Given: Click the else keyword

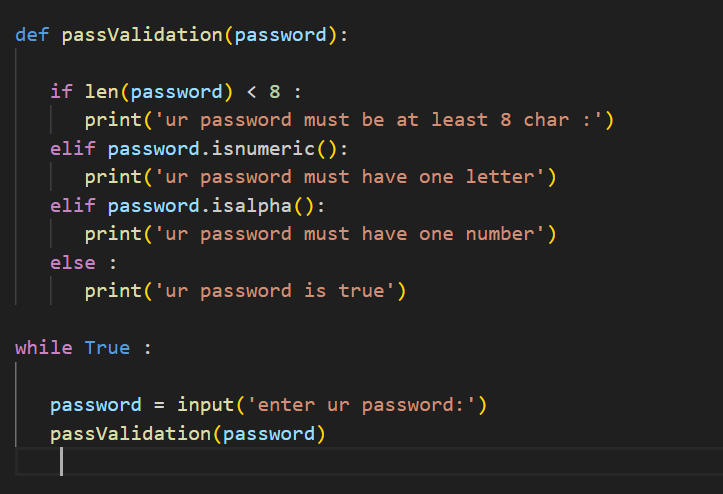Looking at the screenshot, I should click(73, 263).
